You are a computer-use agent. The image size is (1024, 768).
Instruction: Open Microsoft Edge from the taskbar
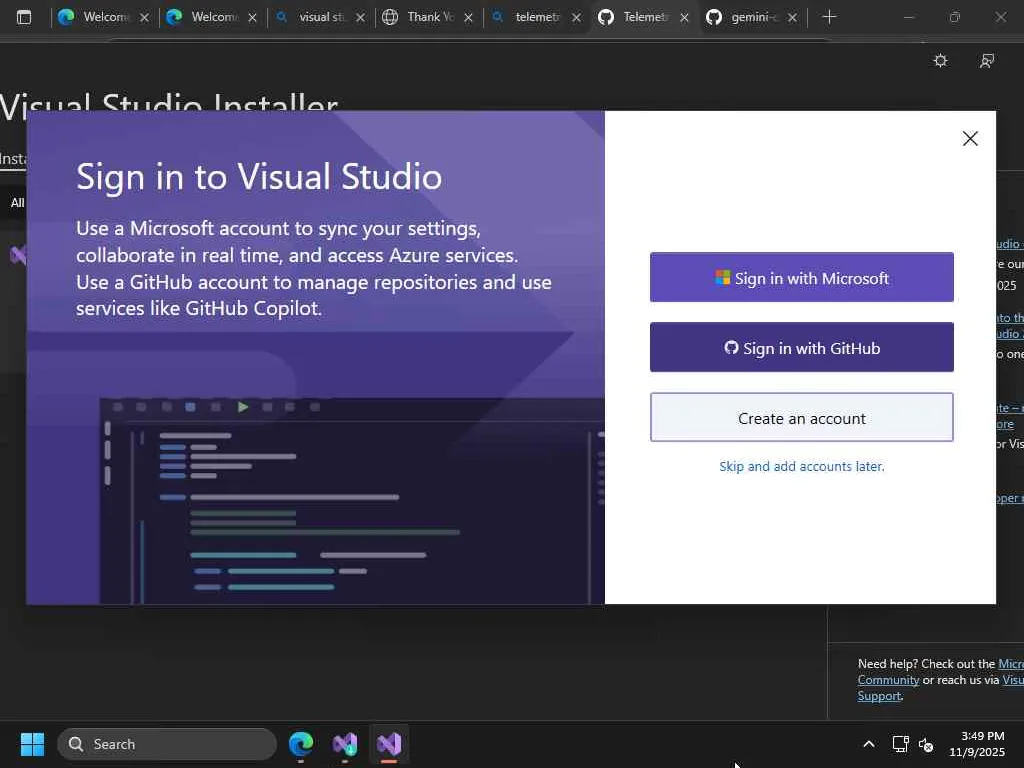[301, 744]
